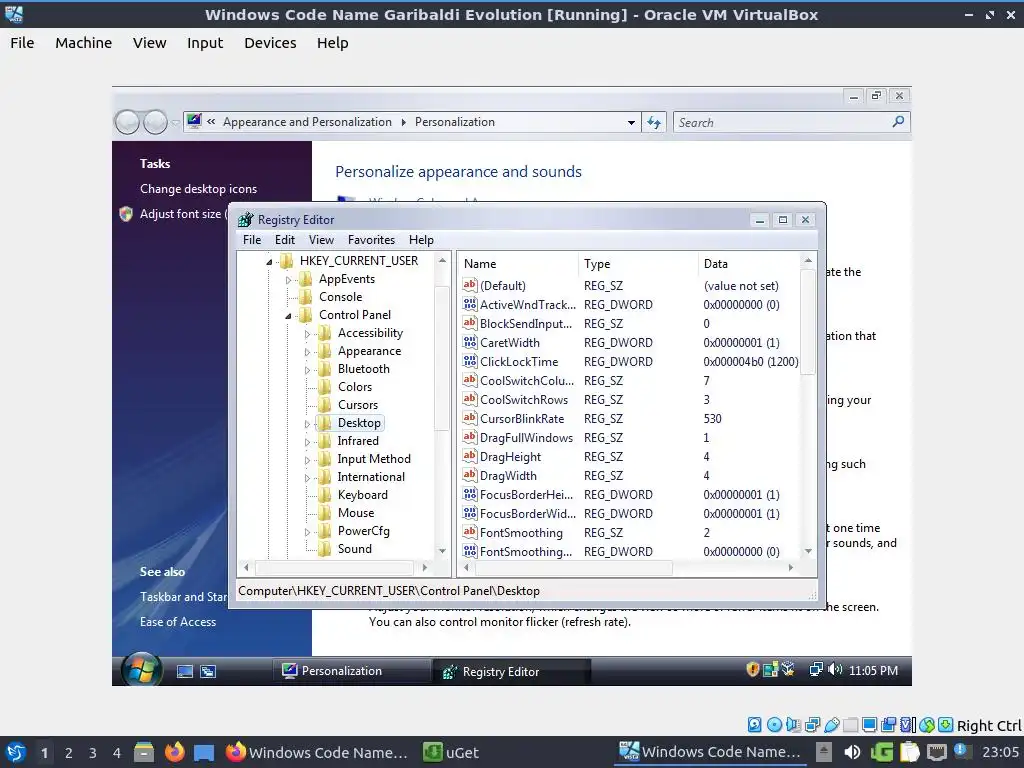Click the host volume speaker icon
Image resolution: width=1024 pixels, height=768 pixels.
(852, 752)
